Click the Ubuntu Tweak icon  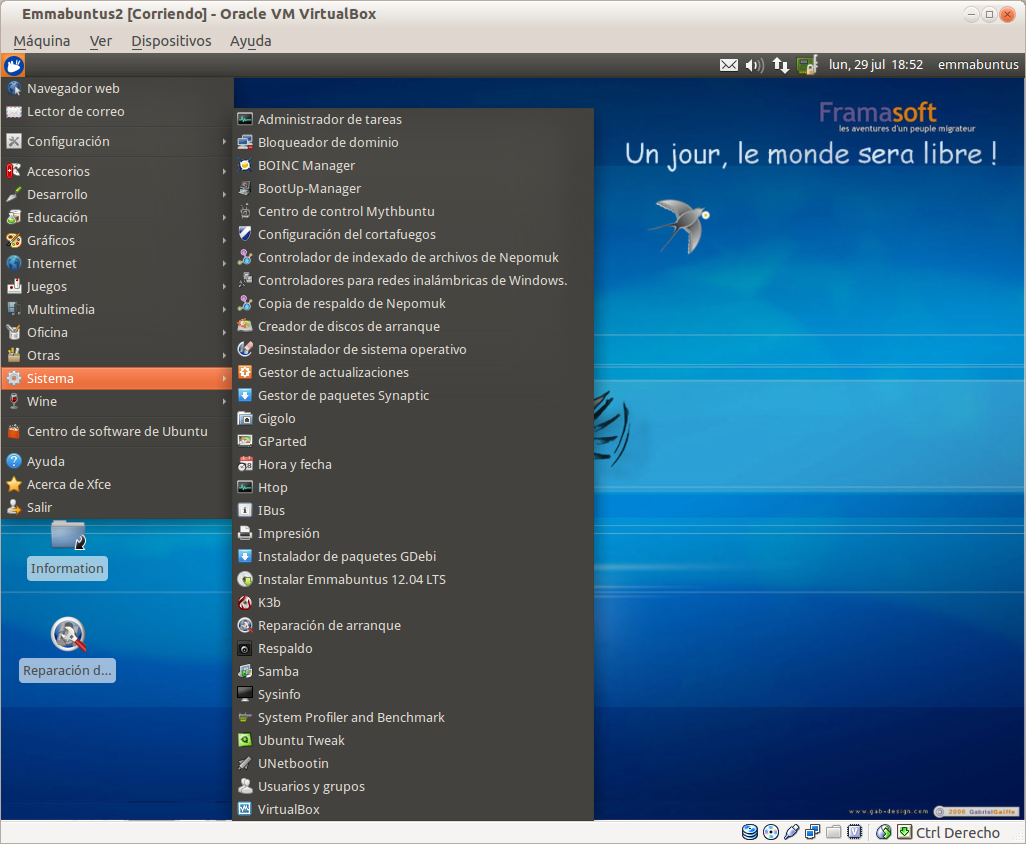[x=245, y=740]
